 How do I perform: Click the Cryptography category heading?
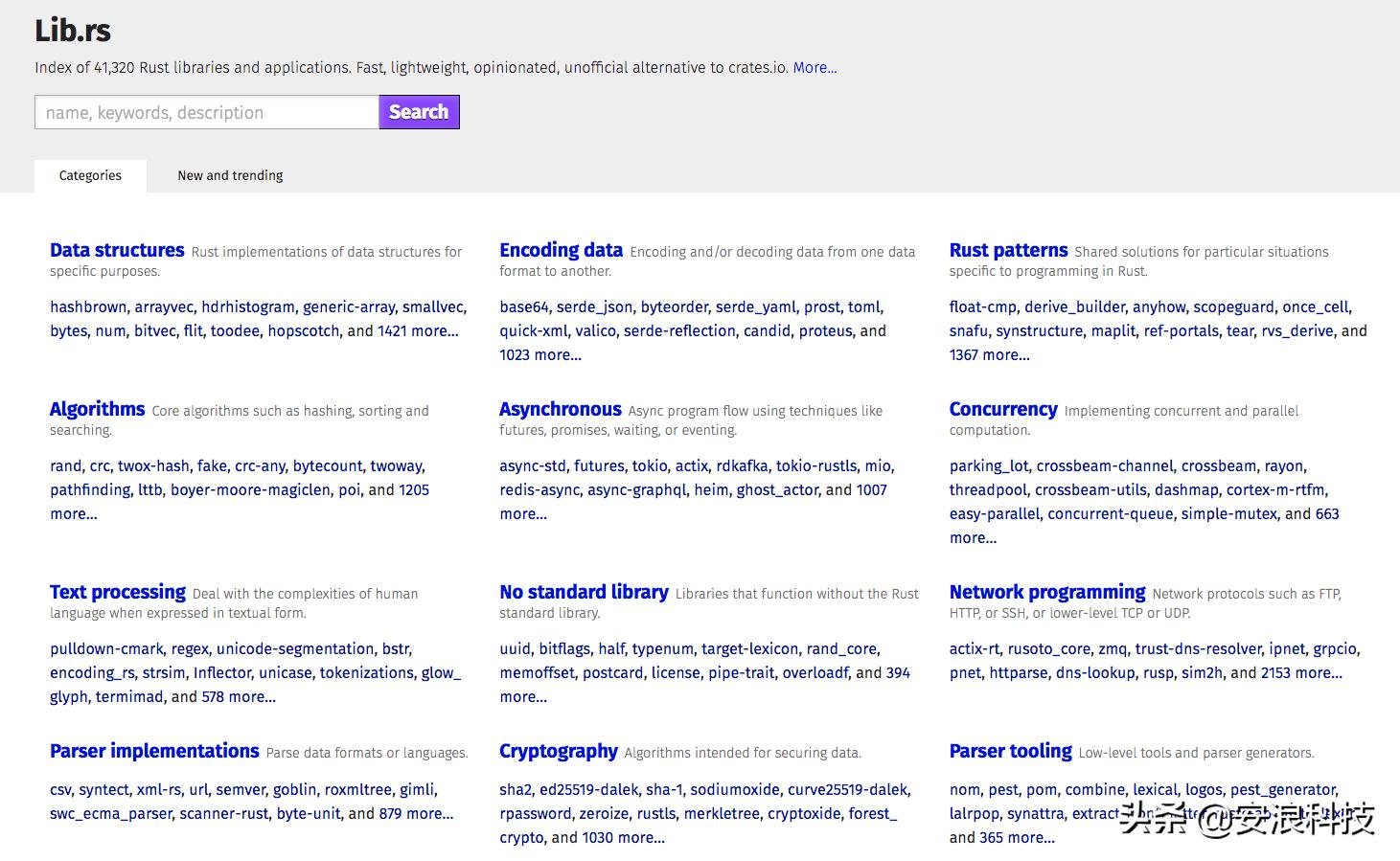coord(559,751)
